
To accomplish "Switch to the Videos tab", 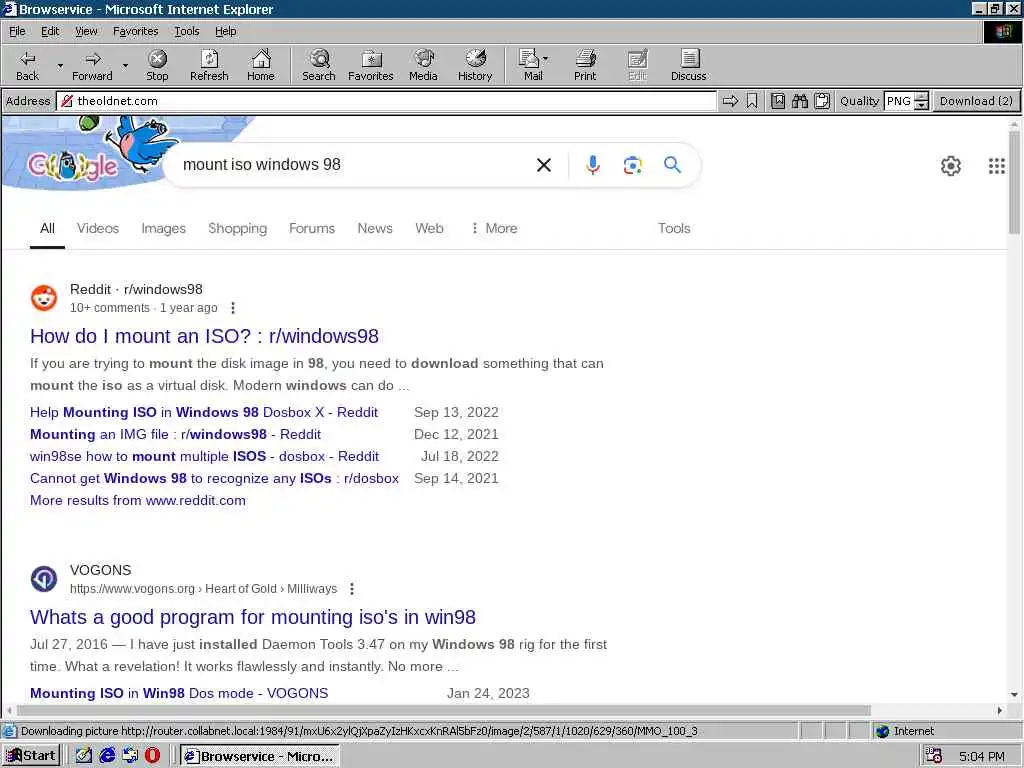I will tap(98, 228).
